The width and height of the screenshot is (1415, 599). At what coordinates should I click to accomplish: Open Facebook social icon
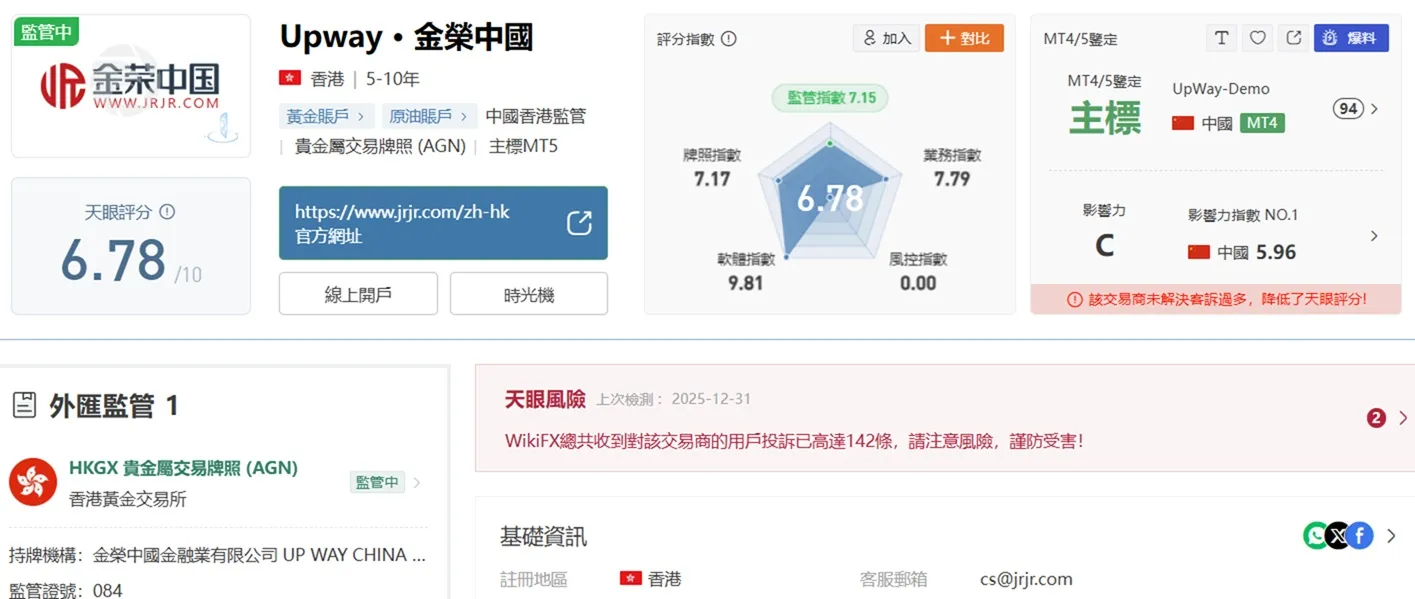pos(1360,536)
